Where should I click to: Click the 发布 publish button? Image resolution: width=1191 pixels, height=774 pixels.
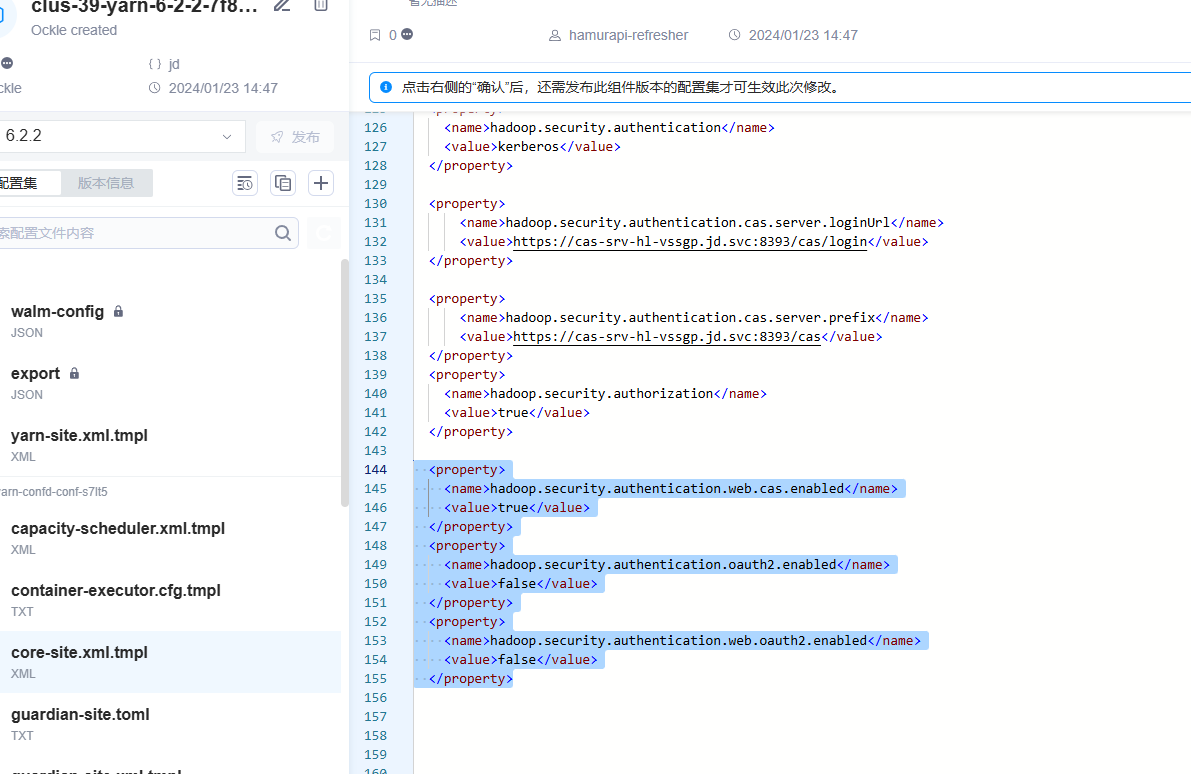pyautogui.click(x=295, y=137)
